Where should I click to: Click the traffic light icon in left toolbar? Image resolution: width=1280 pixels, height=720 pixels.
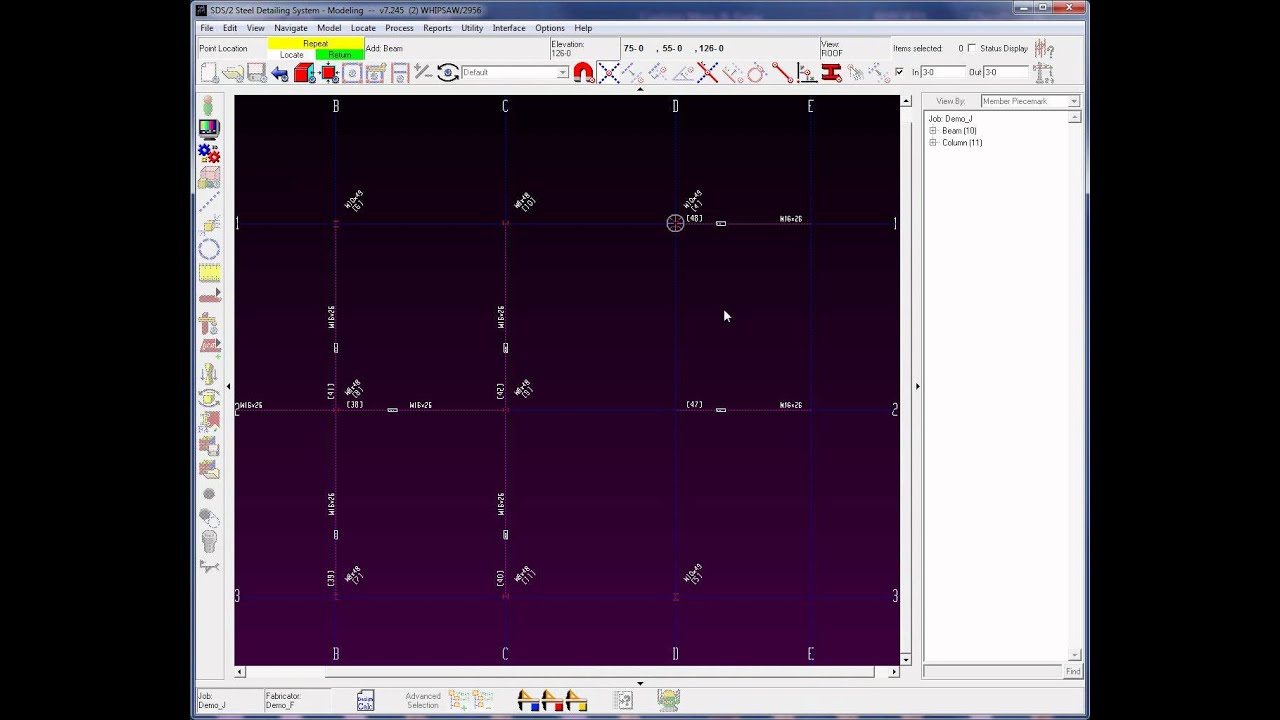208,106
